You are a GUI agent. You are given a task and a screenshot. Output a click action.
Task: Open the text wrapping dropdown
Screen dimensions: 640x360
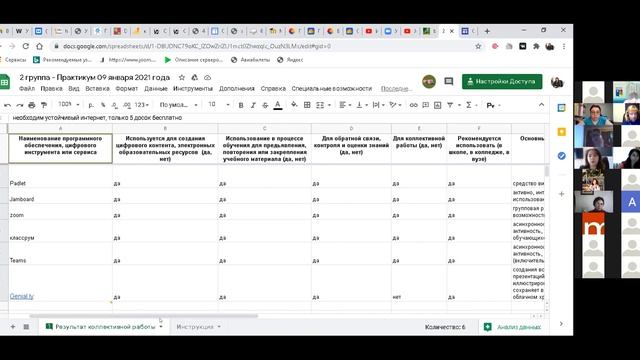[x=379, y=105]
